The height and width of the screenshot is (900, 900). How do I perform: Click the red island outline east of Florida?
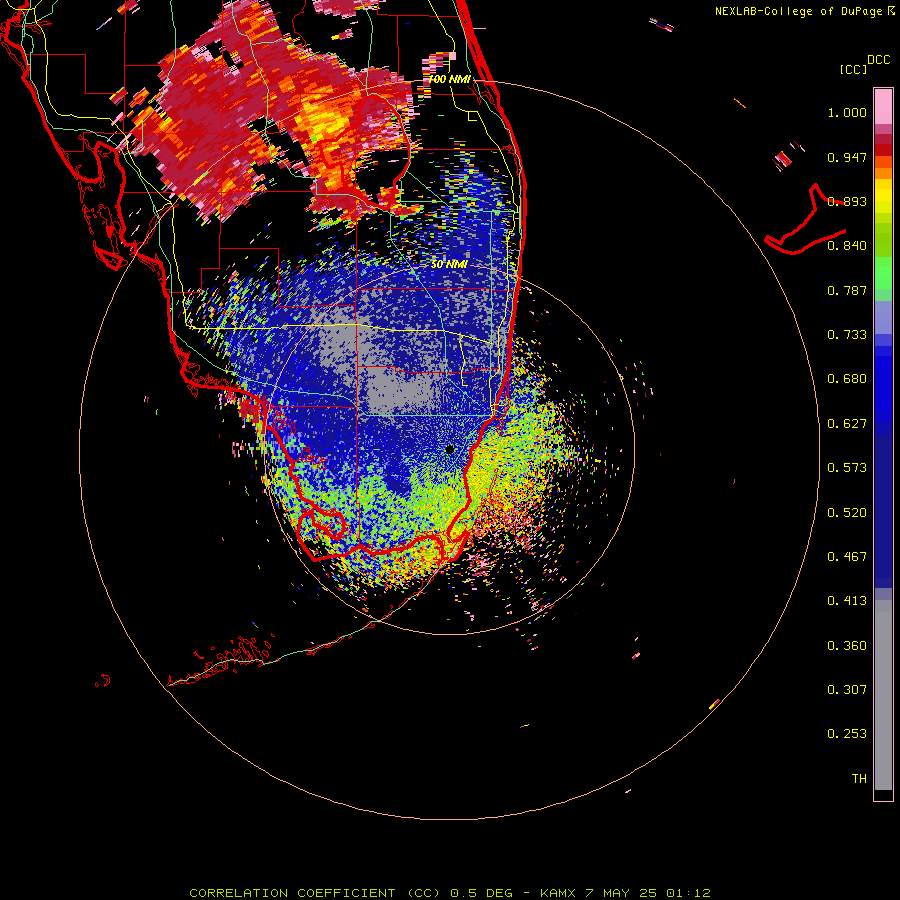[806, 221]
